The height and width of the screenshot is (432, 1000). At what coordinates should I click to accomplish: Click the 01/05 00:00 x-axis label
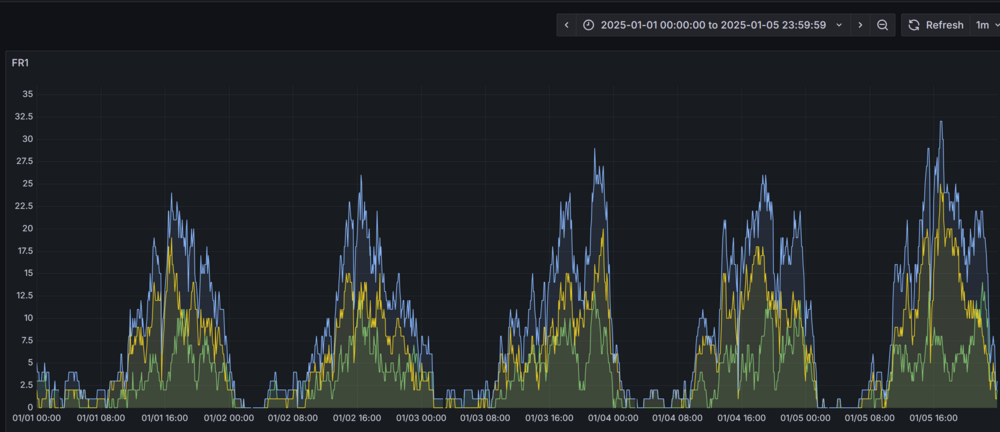[806, 418]
